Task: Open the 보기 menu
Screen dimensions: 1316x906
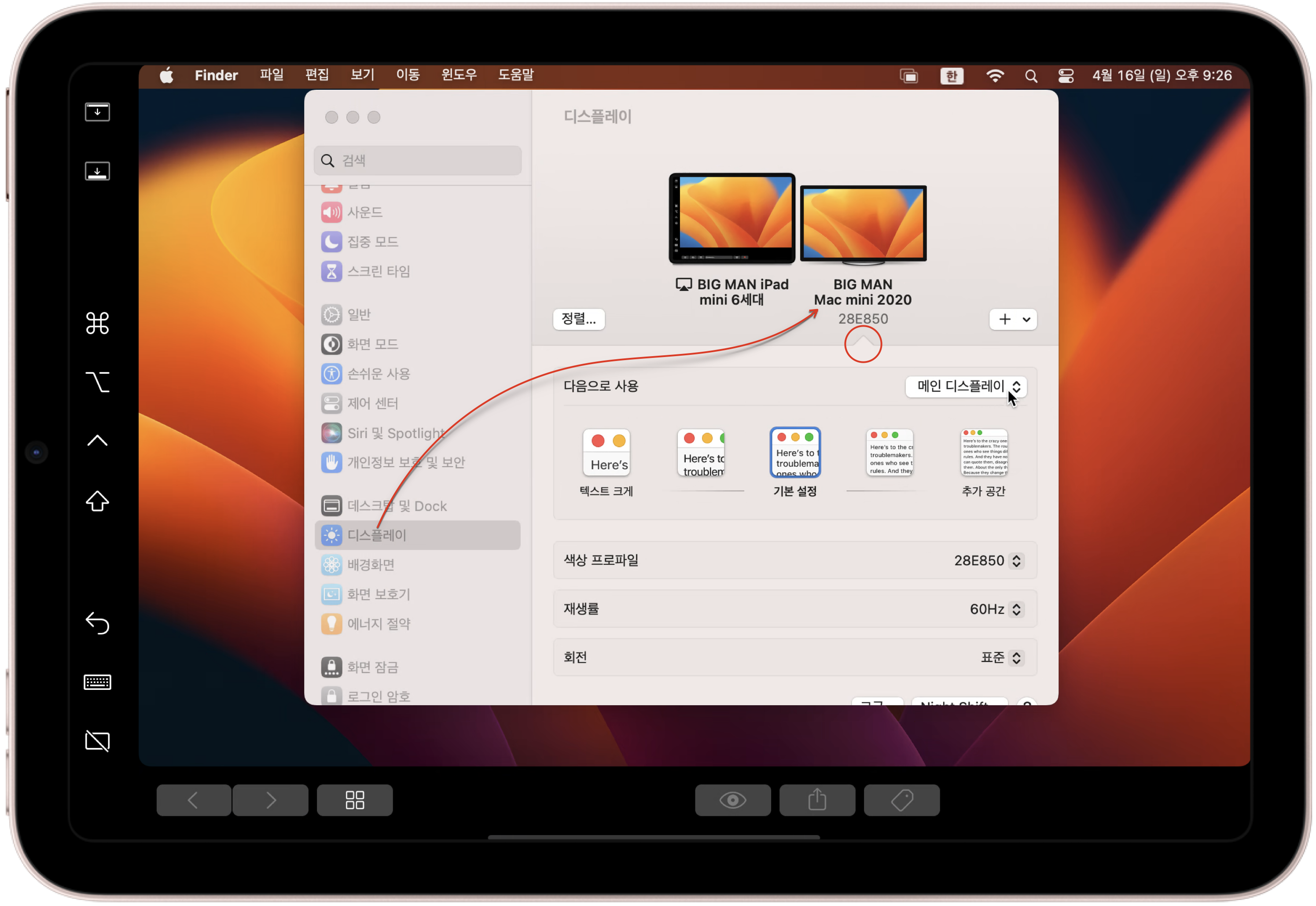Action: 362,75
